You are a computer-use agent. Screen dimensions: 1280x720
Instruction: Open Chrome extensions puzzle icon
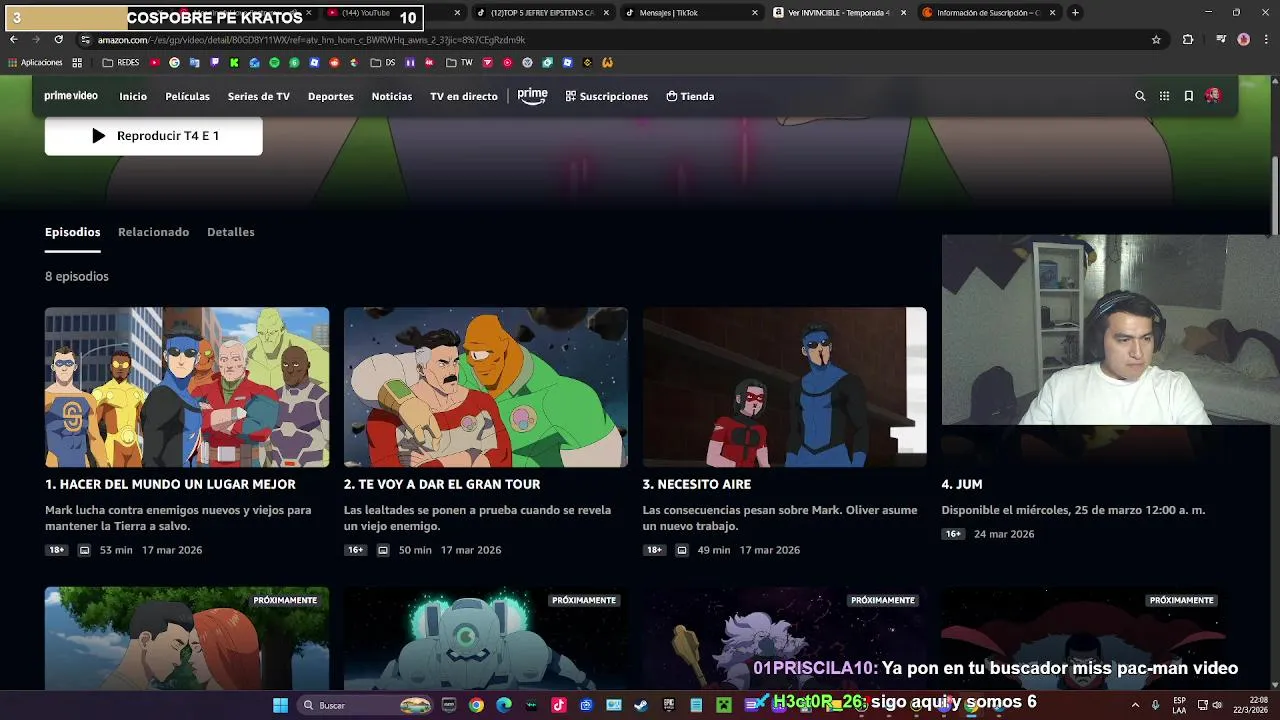pos(1188,40)
